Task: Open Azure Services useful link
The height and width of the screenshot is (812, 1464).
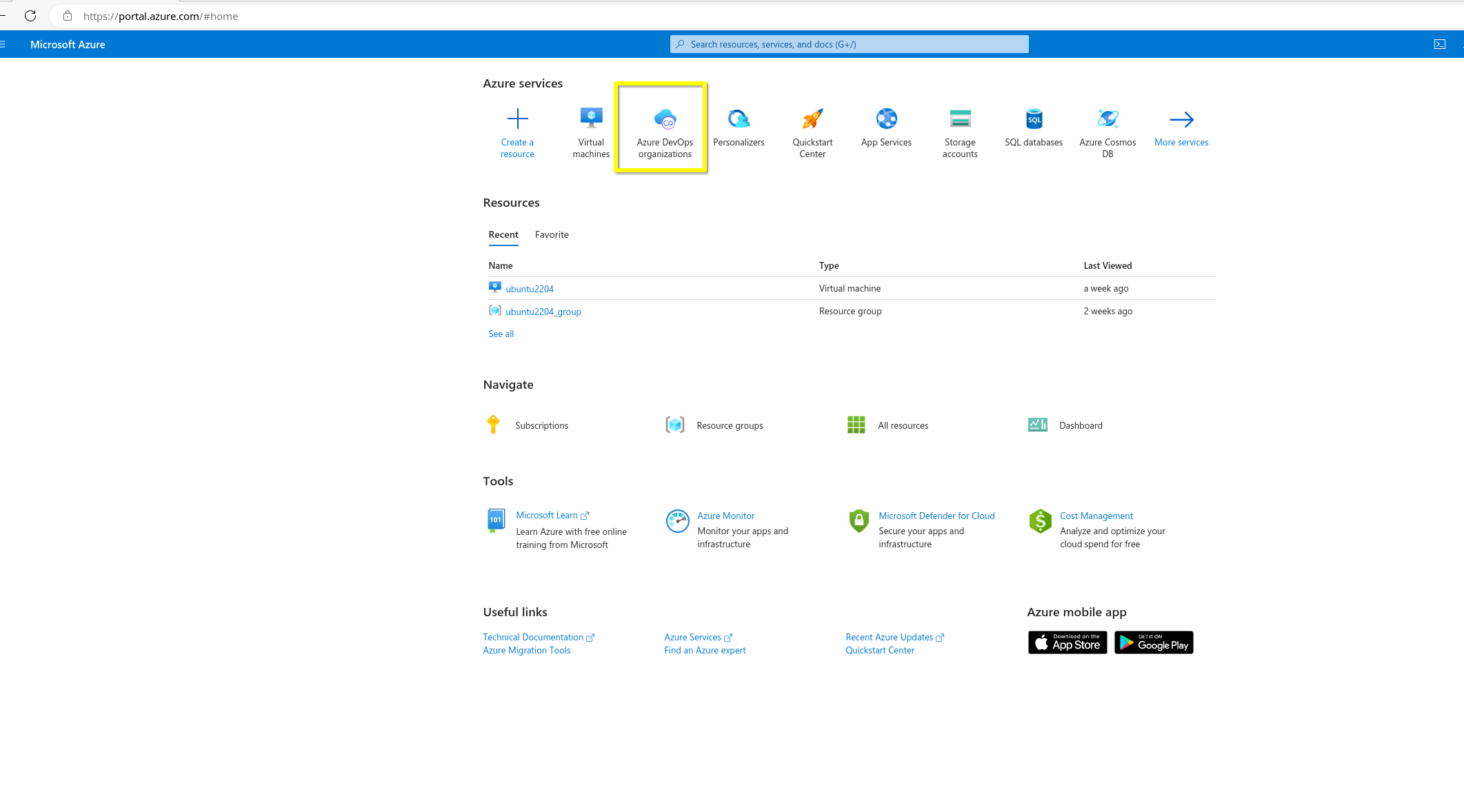Action: (698, 637)
